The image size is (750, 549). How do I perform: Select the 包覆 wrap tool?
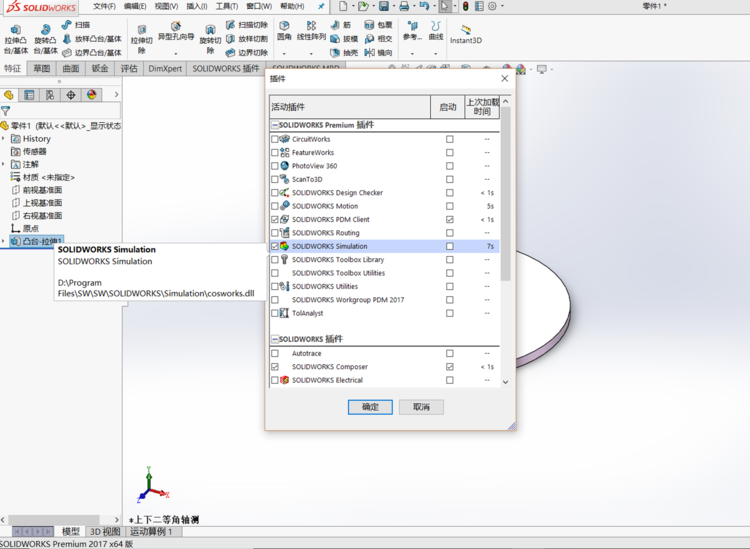[x=378, y=25]
